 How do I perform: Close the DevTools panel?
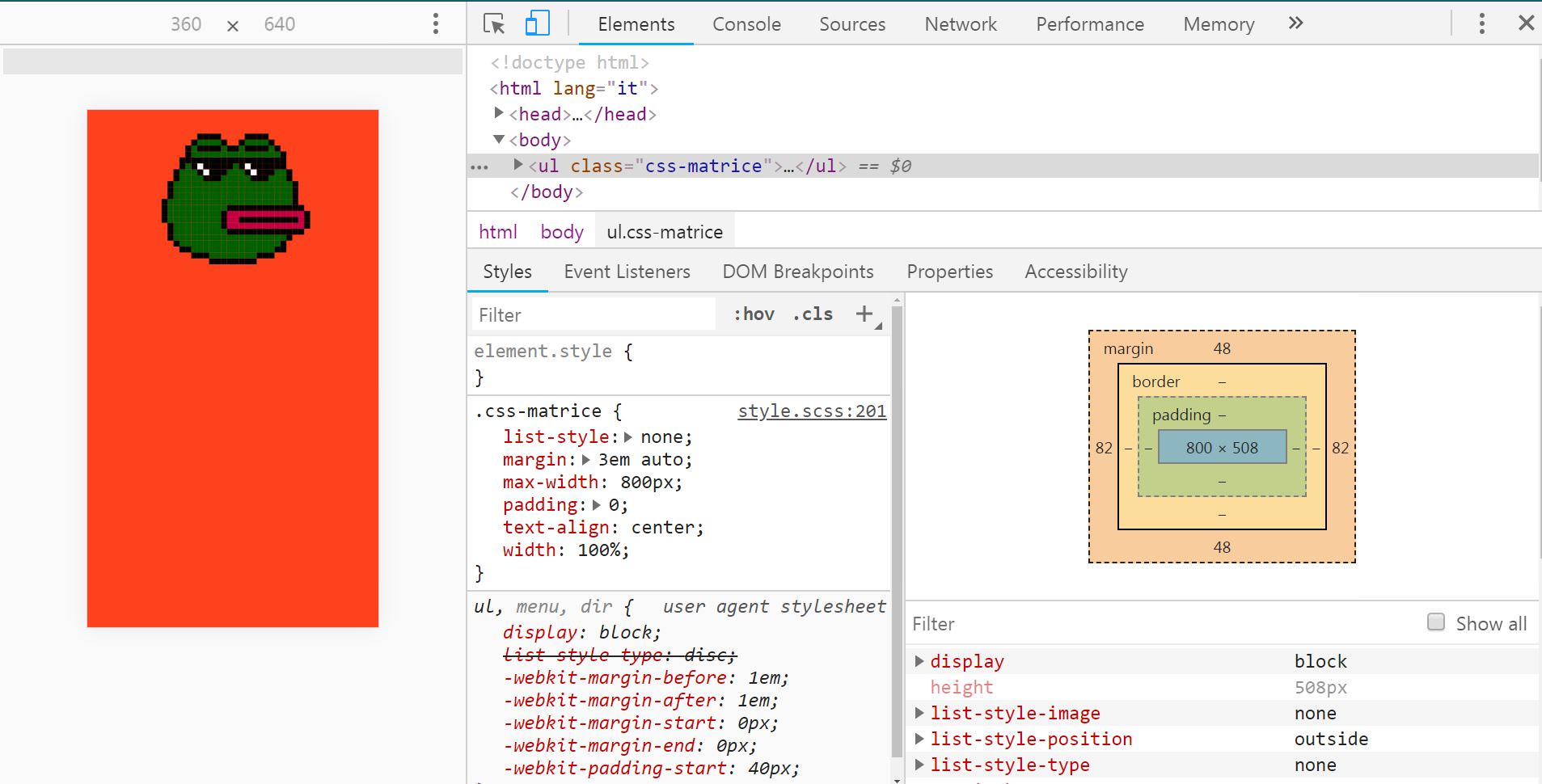pyautogui.click(x=1526, y=23)
